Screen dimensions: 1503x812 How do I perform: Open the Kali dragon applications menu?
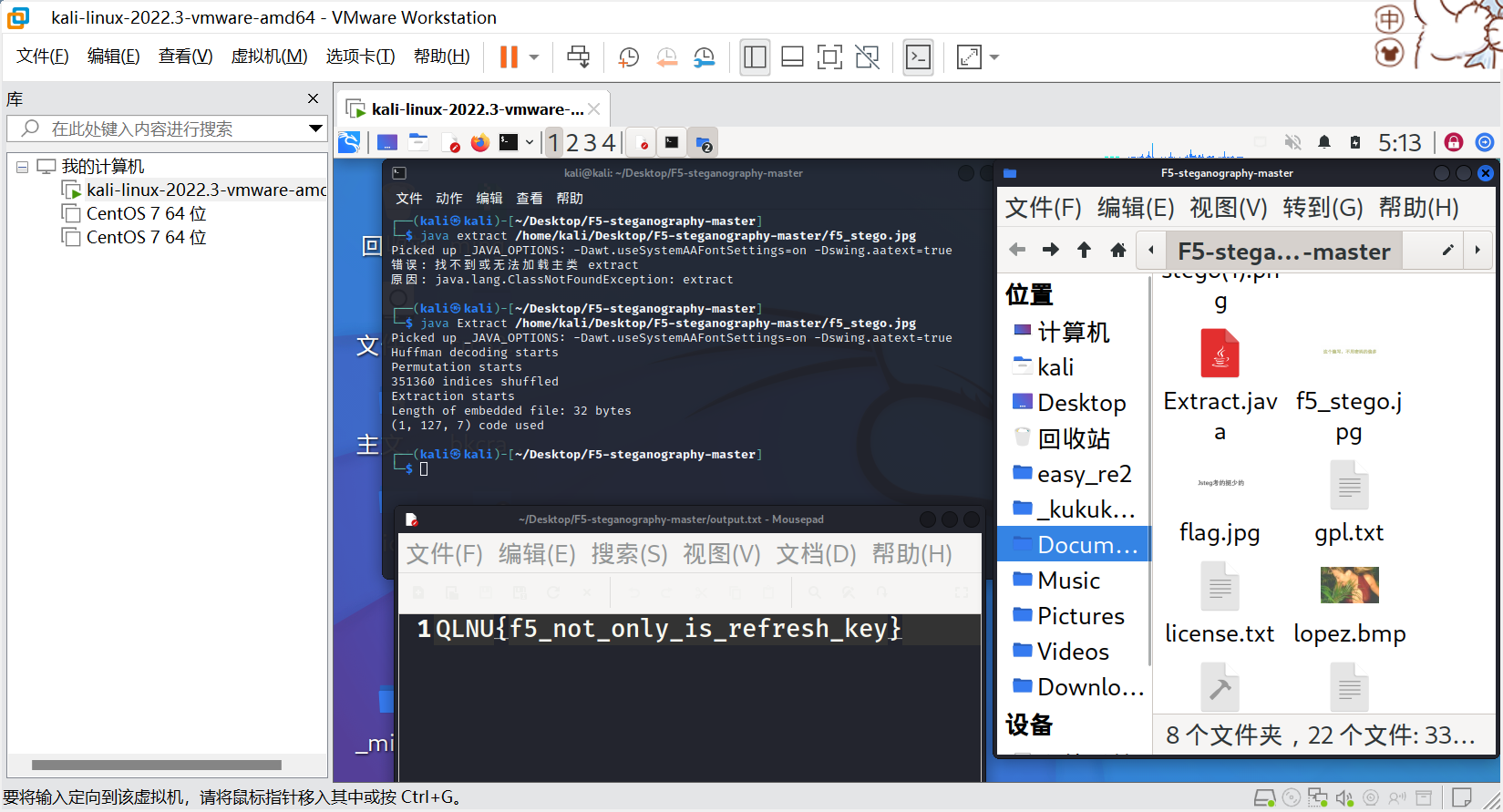point(349,142)
